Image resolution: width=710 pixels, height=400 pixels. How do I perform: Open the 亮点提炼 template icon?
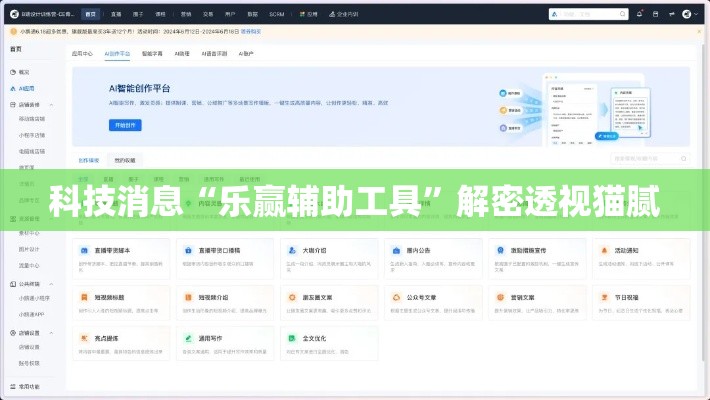click(84, 338)
